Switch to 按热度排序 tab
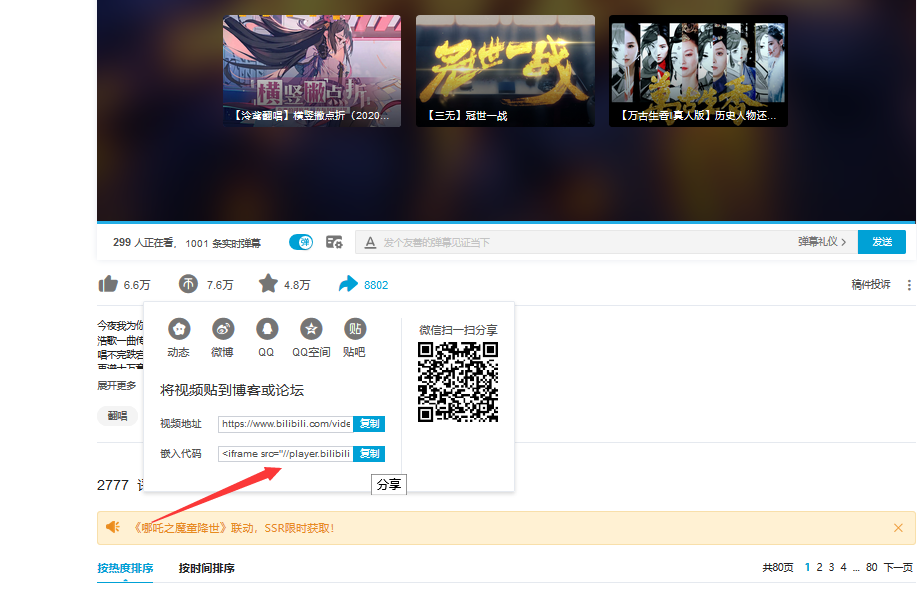Screen dimensions: 917x596 (x=125, y=568)
